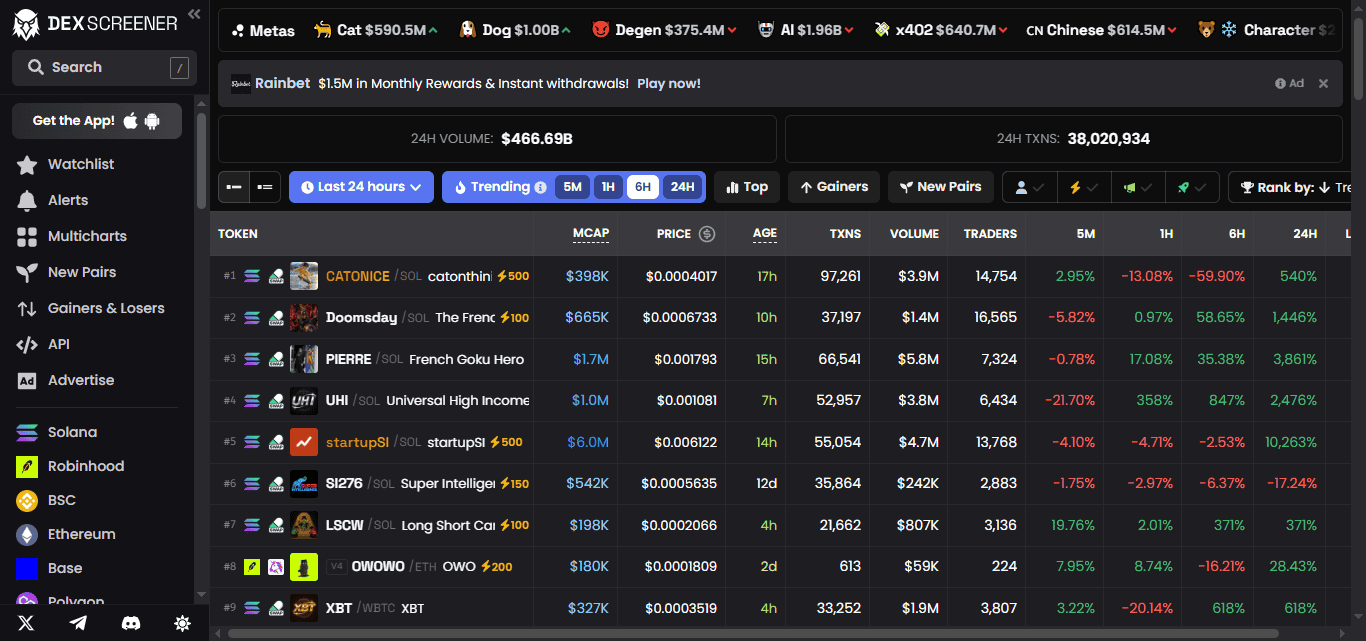Open Alerts via the bell icon

tap(27, 200)
